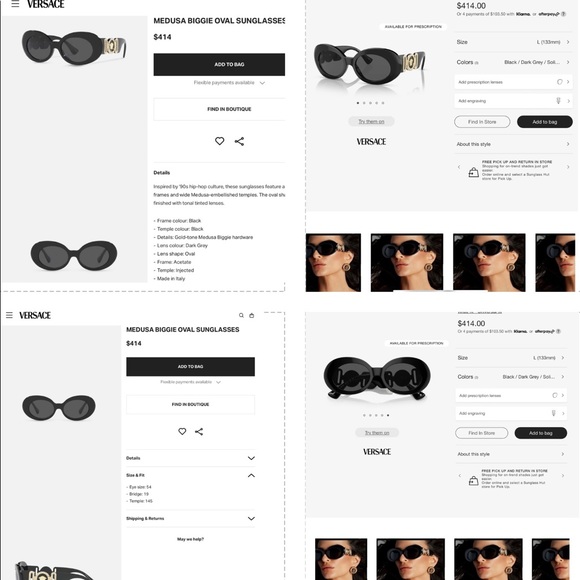This screenshot has height=580, width=580.
Task: Click share icon above the expanded Details description
Action: 239,141
